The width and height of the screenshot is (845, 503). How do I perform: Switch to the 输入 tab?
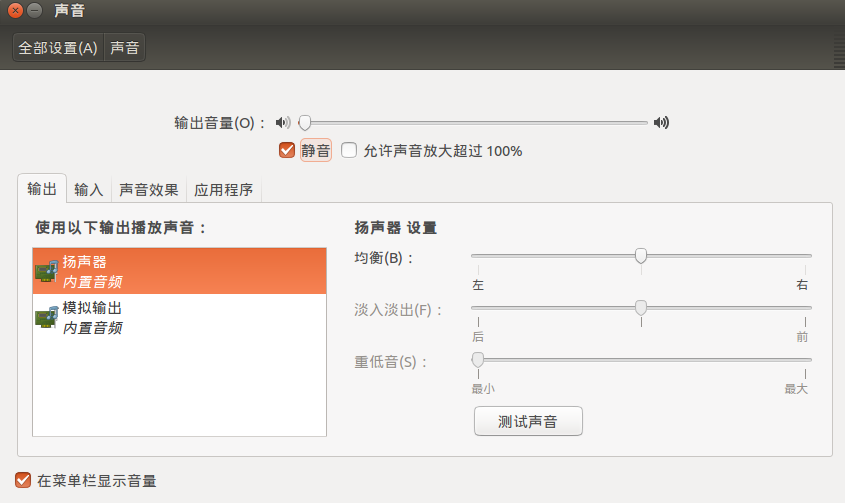[x=88, y=190]
